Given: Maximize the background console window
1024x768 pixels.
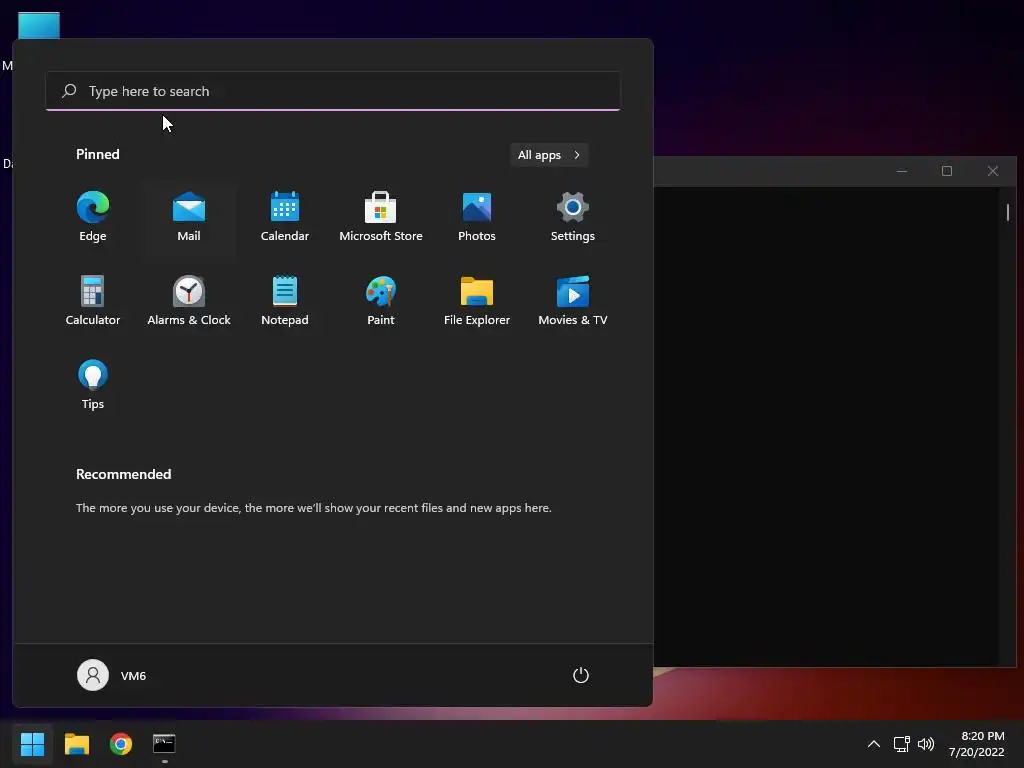Looking at the screenshot, I should (947, 171).
